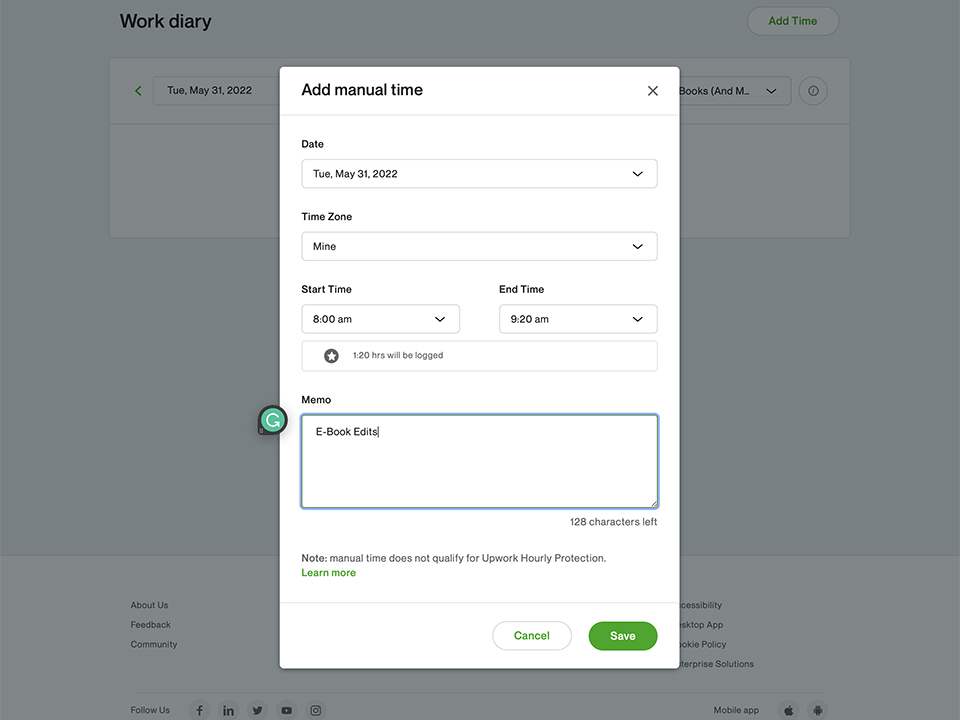This screenshot has height=720, width=960.
Task: Open the End Time dropdown
Action: (x=578, y=319)
